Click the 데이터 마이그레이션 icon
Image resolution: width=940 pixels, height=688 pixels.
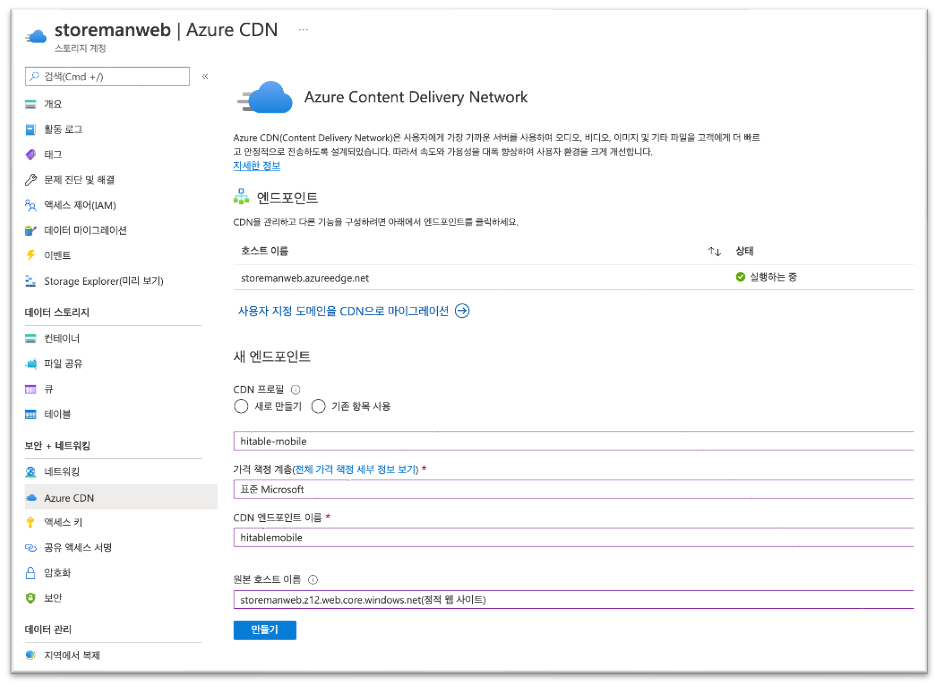click(31, 230)
